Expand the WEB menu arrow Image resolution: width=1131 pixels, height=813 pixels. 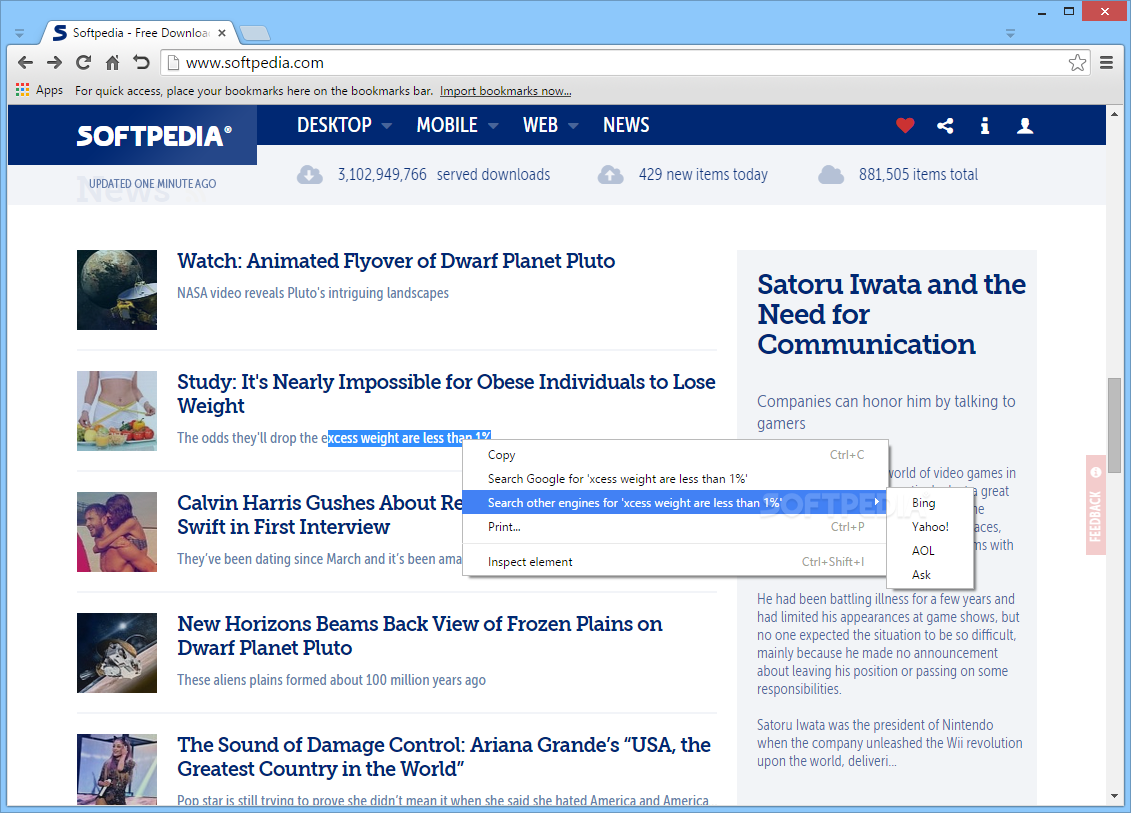click(573, 126)
